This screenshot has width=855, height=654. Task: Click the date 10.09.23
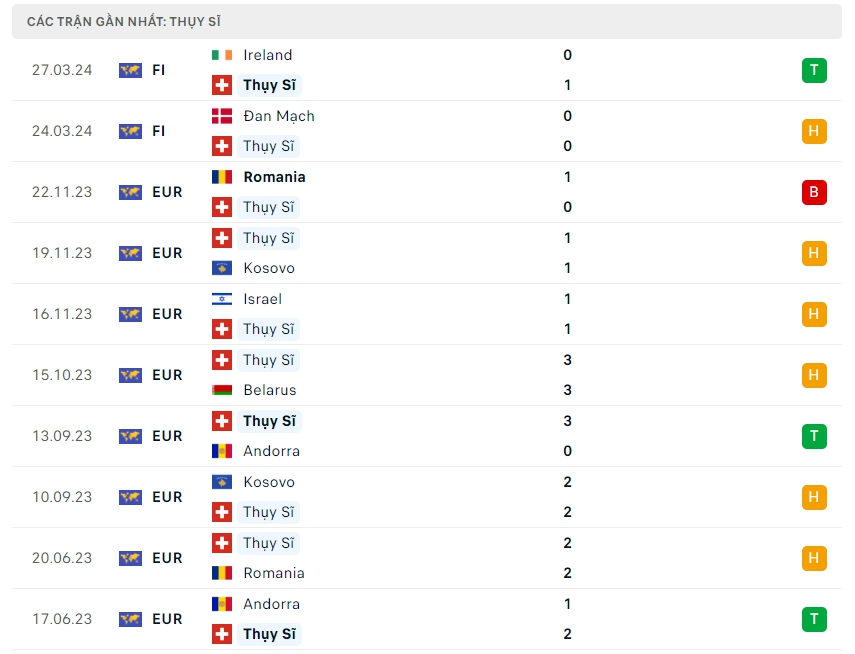(62, 497)
